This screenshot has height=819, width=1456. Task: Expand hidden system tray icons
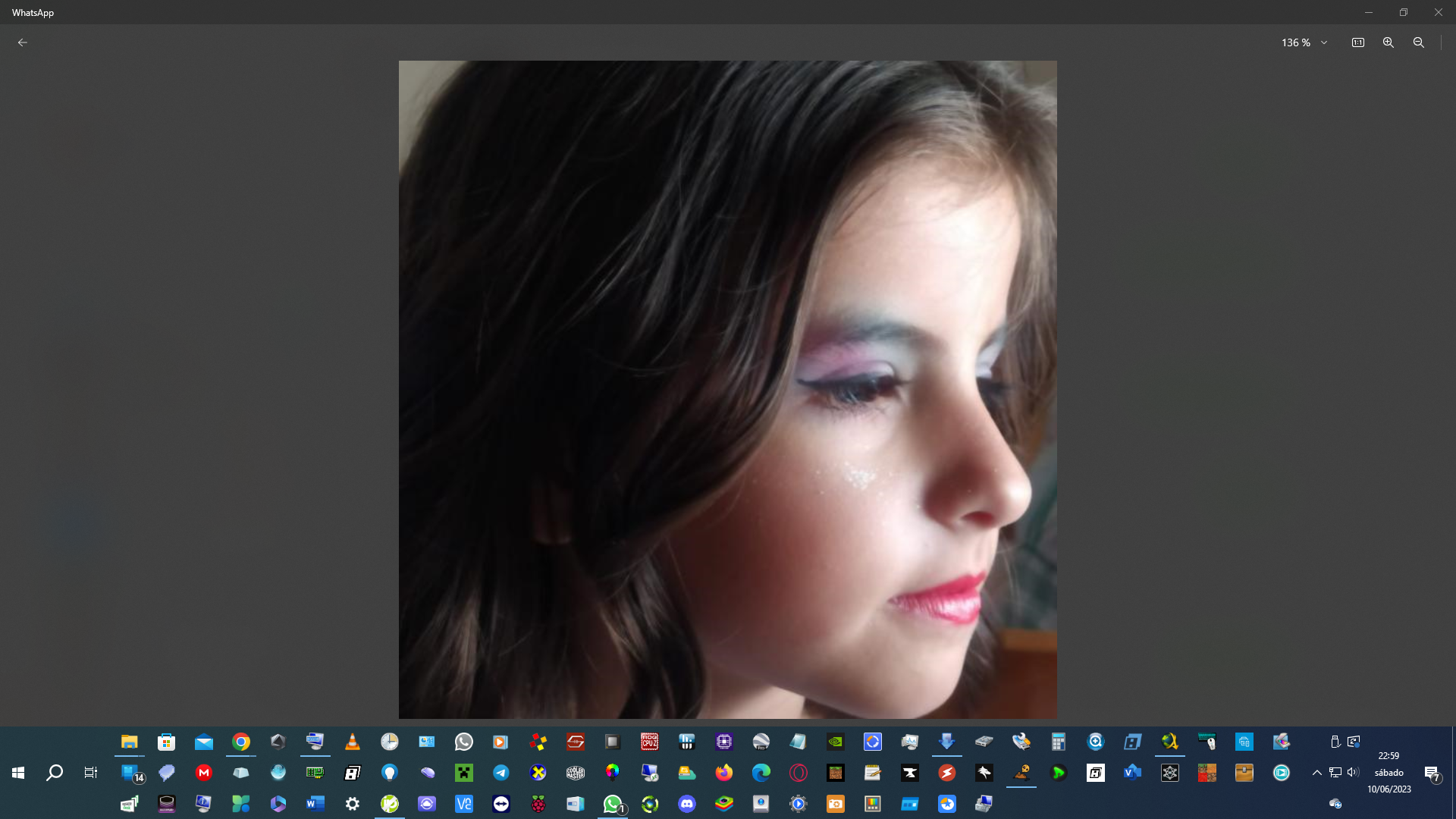1317,773
